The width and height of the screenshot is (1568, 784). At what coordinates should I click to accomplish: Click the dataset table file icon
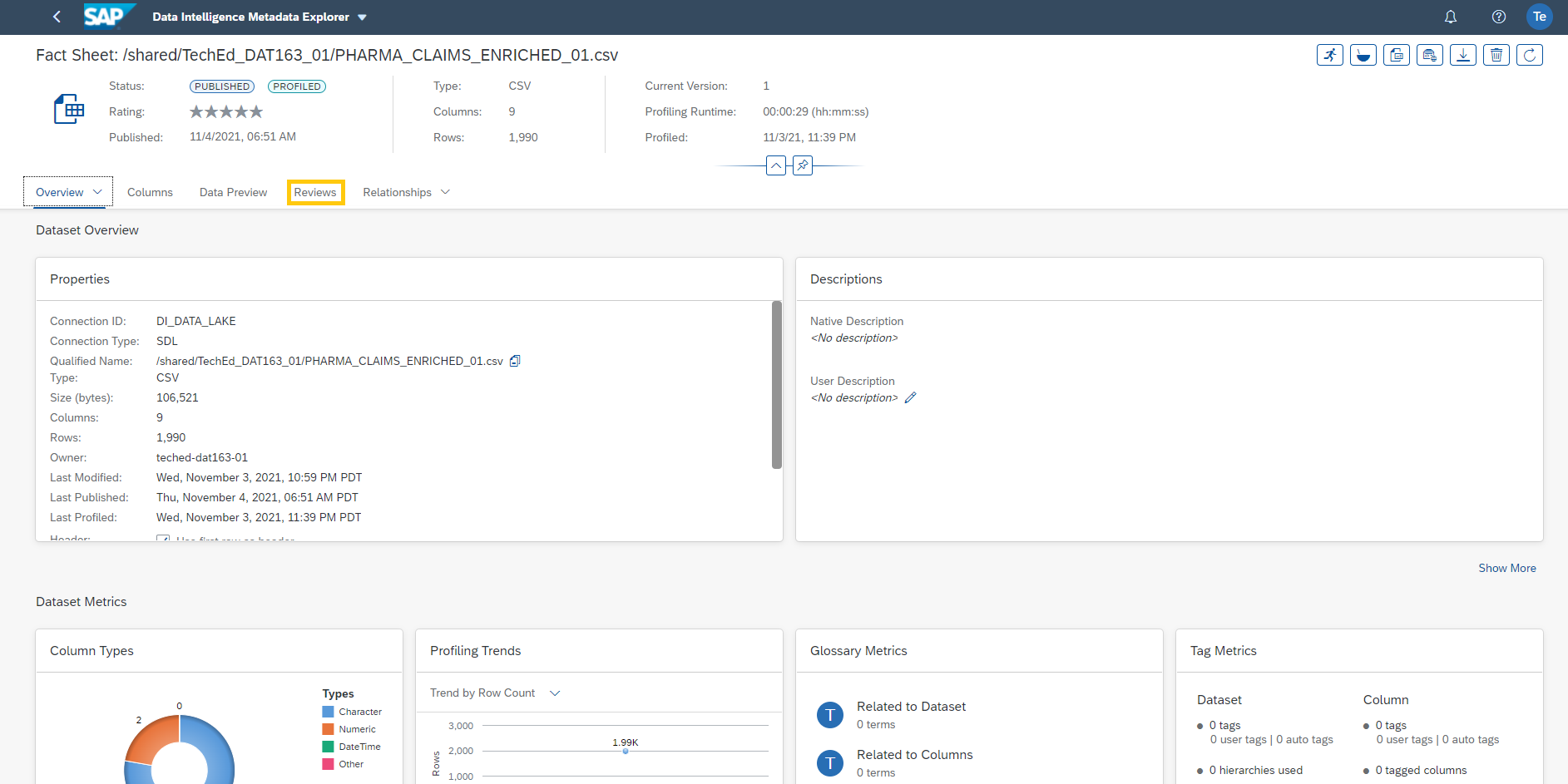[x=69, y=109]
